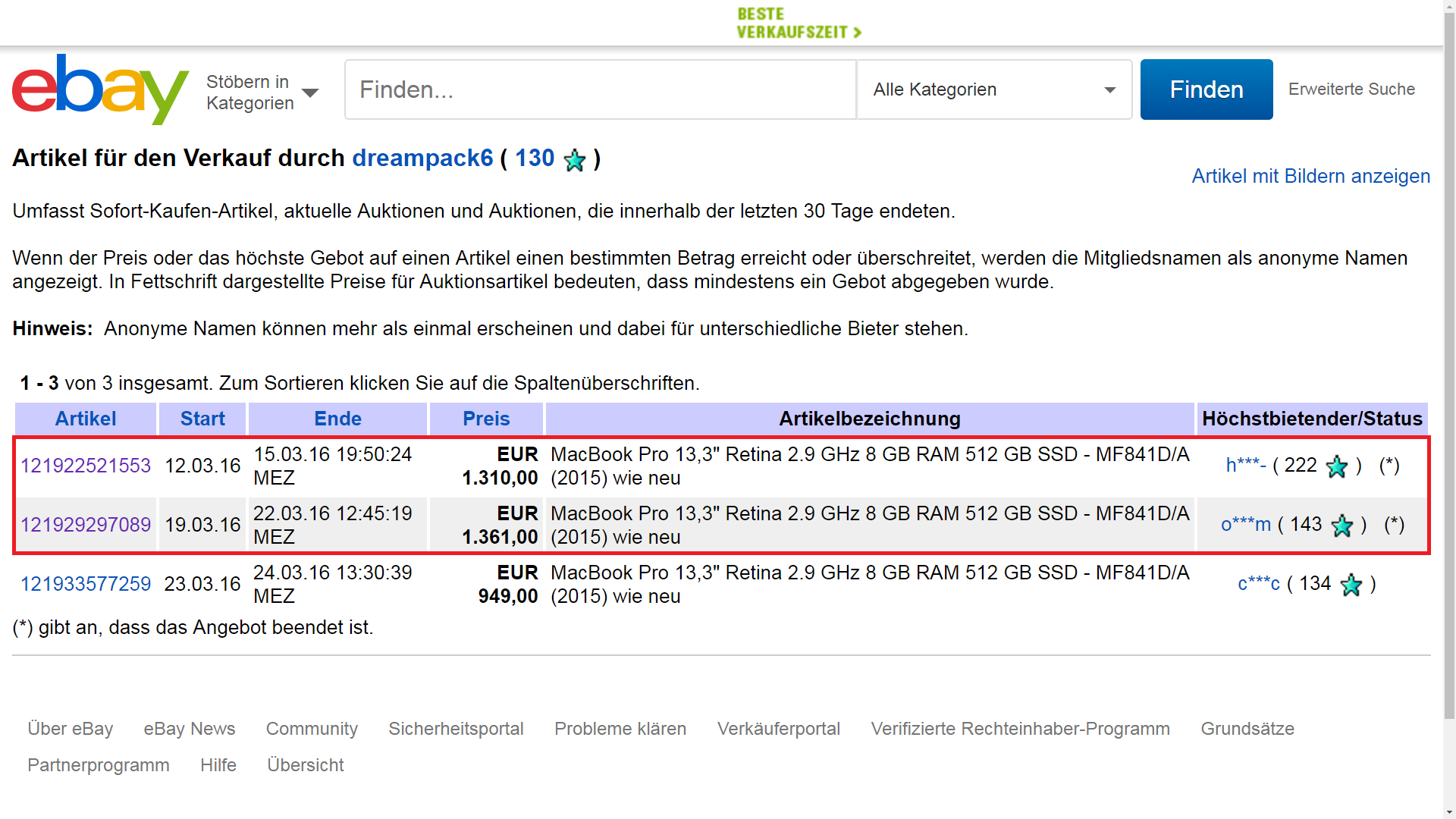
Task: Open Probleme klären footer link
Action: click(x=620, y=729)
